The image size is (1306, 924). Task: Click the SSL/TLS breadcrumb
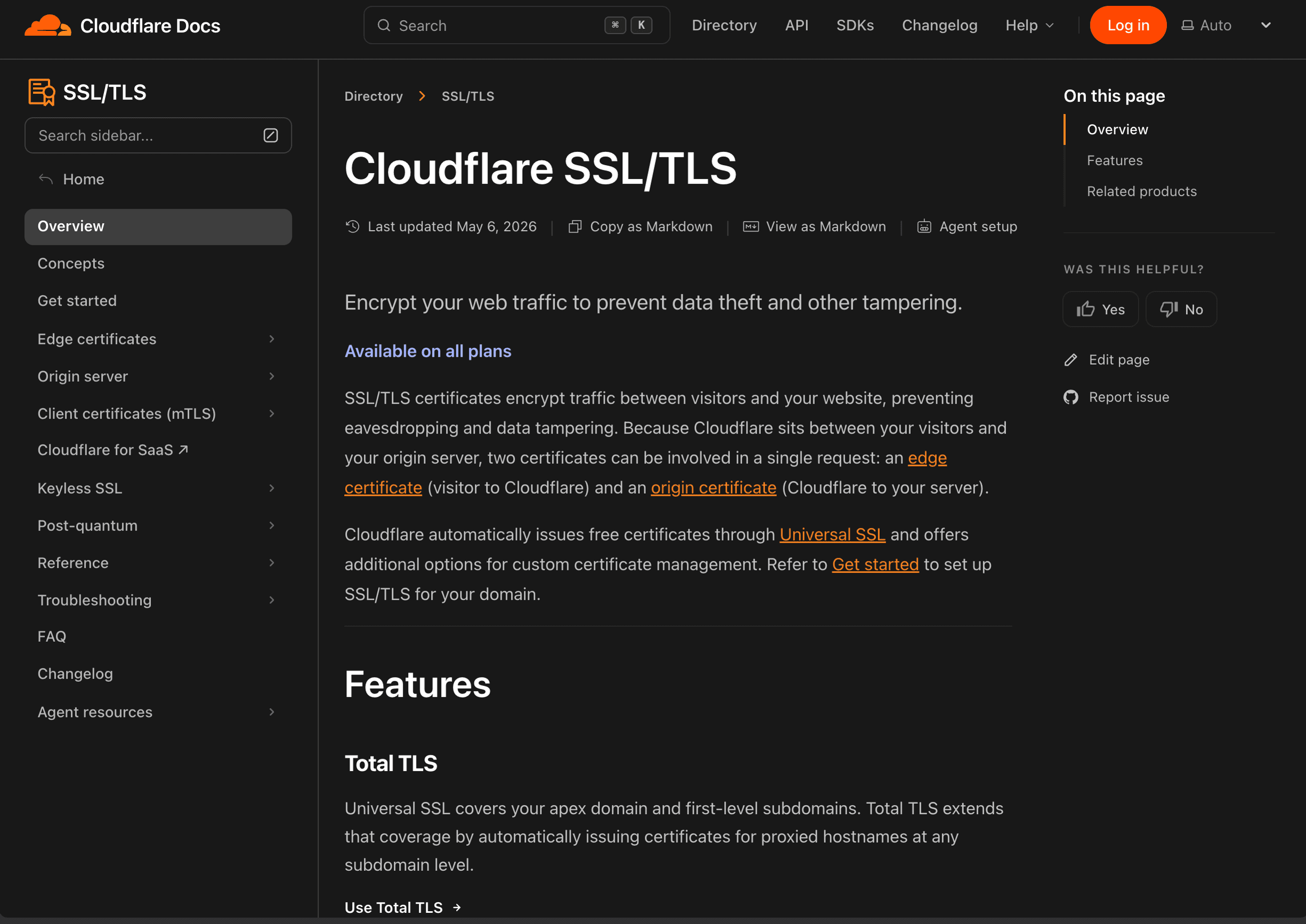[468, 96]
